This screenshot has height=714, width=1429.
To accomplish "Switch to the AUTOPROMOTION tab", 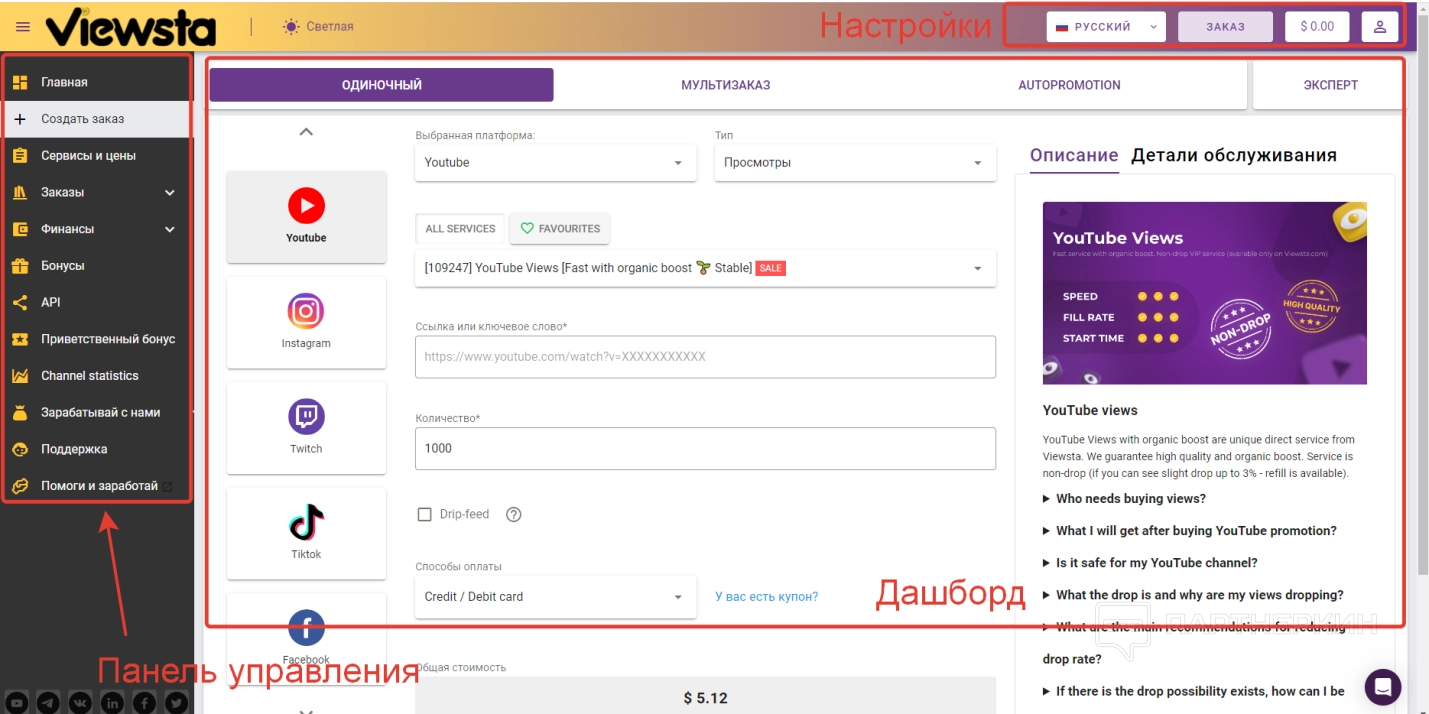I will [1069, 85].
